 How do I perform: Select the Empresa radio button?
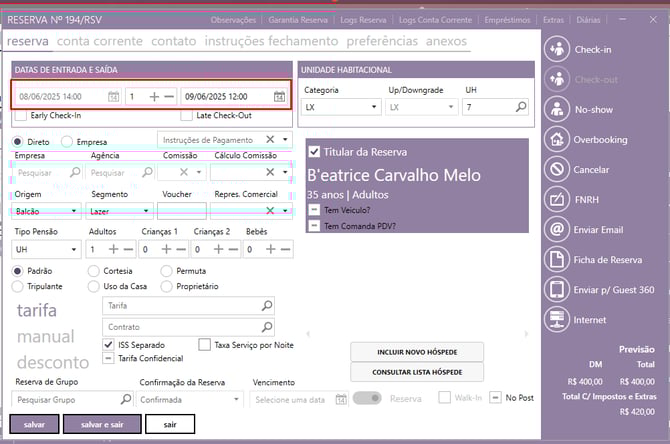click(67, 142)
